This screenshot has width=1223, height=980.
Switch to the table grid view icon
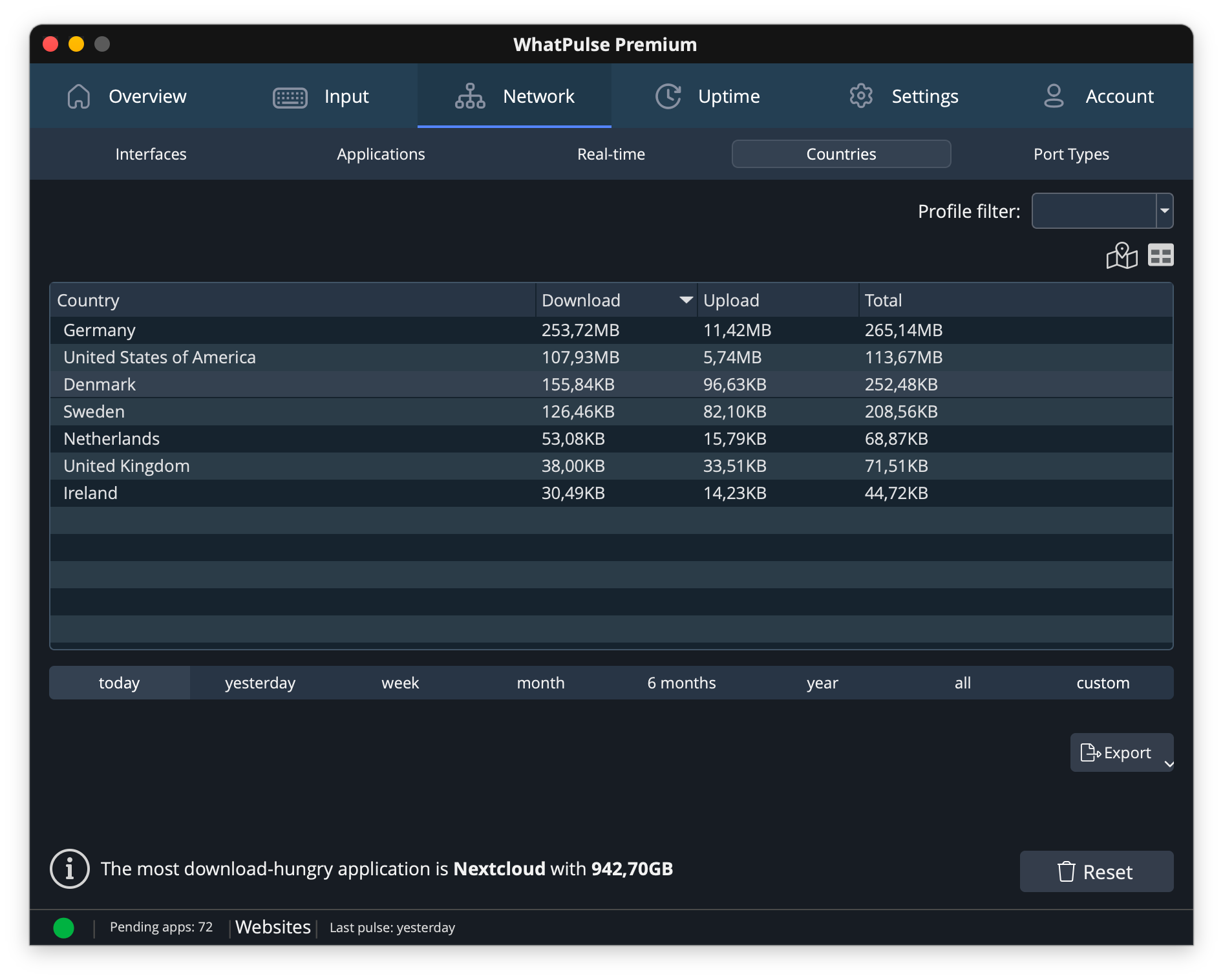pyautogui.click(x=1160, y=255)
